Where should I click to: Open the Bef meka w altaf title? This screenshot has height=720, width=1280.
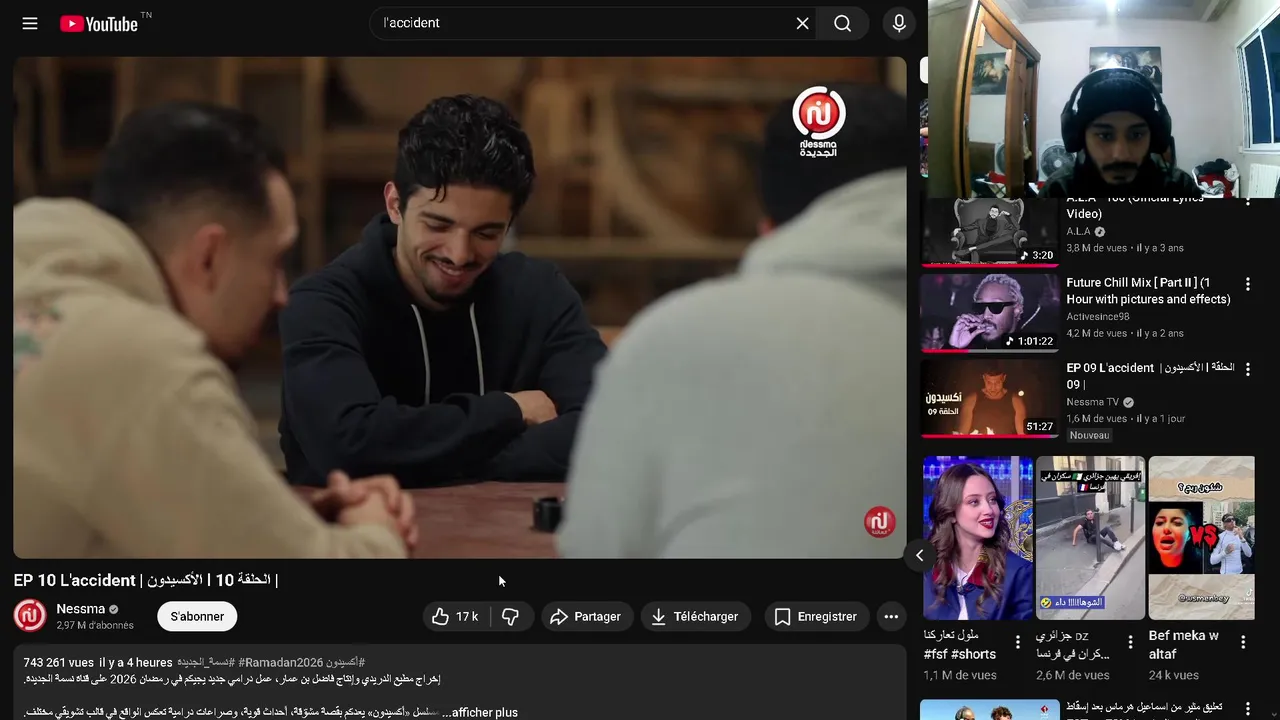(x=1183, y=644)
